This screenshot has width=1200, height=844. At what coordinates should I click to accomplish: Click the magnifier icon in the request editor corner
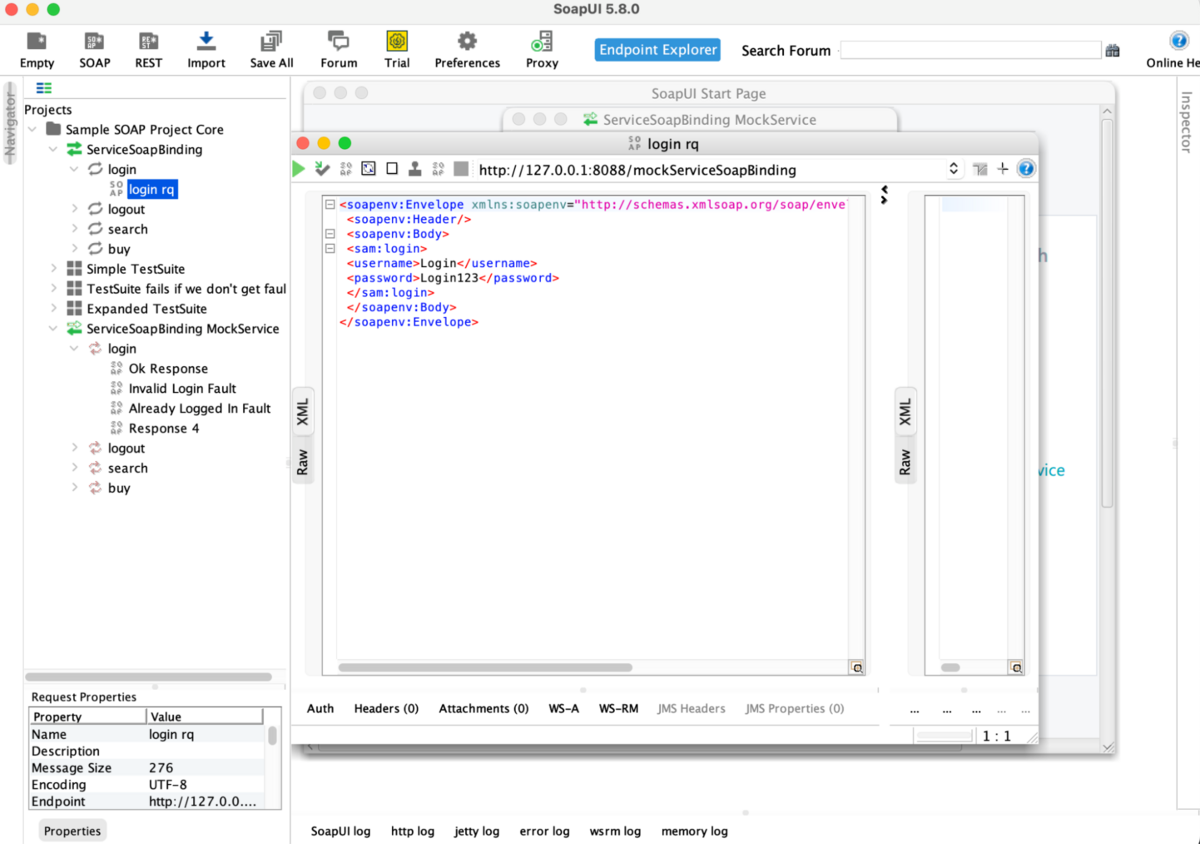[857, 667]
